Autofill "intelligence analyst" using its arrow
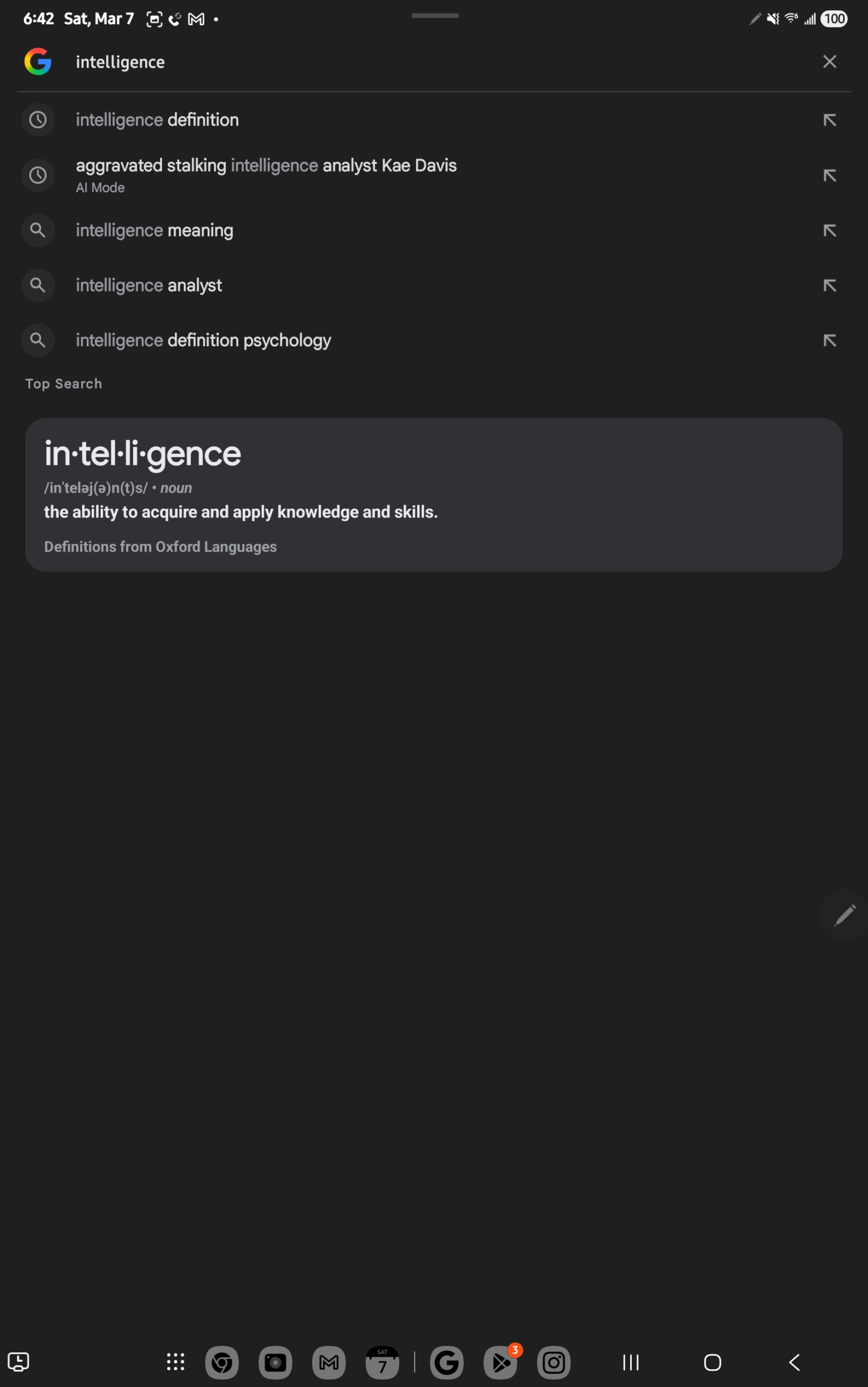The width and height of the screenshot is (868, 1387). [x=830, y=286]
